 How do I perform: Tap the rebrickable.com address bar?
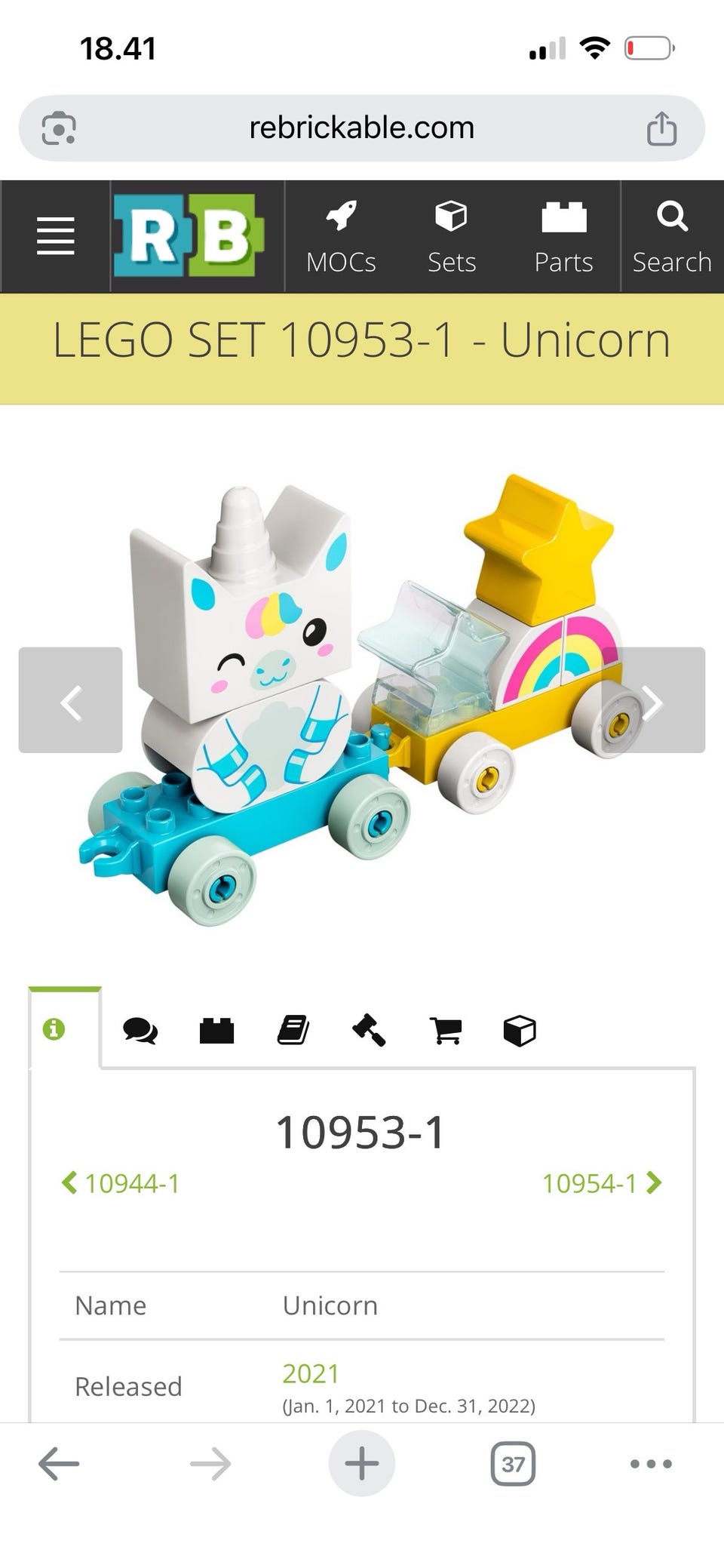click(362, 128)
